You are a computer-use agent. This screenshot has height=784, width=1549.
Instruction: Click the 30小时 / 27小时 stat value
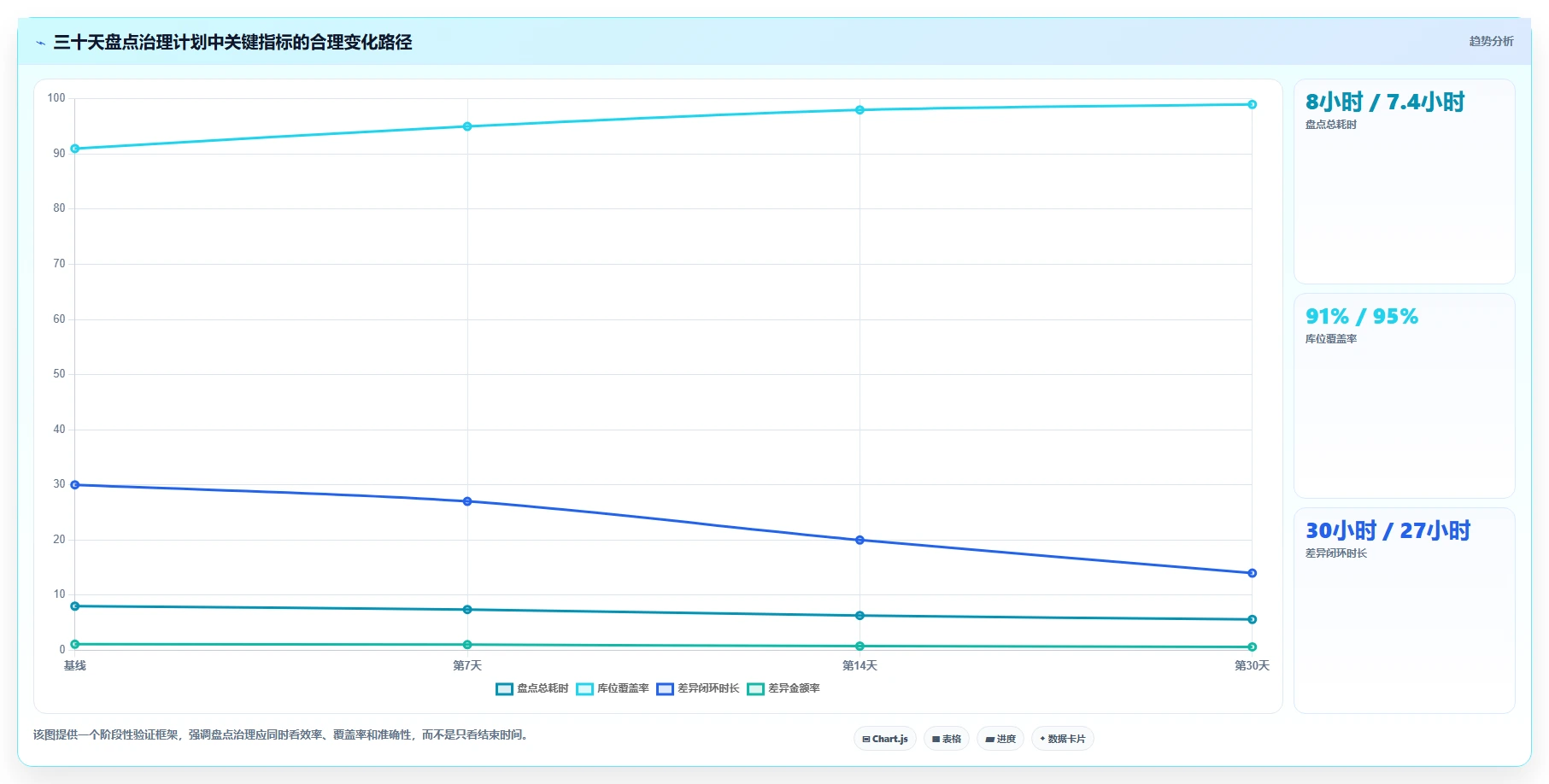[x=1388, y=531]
